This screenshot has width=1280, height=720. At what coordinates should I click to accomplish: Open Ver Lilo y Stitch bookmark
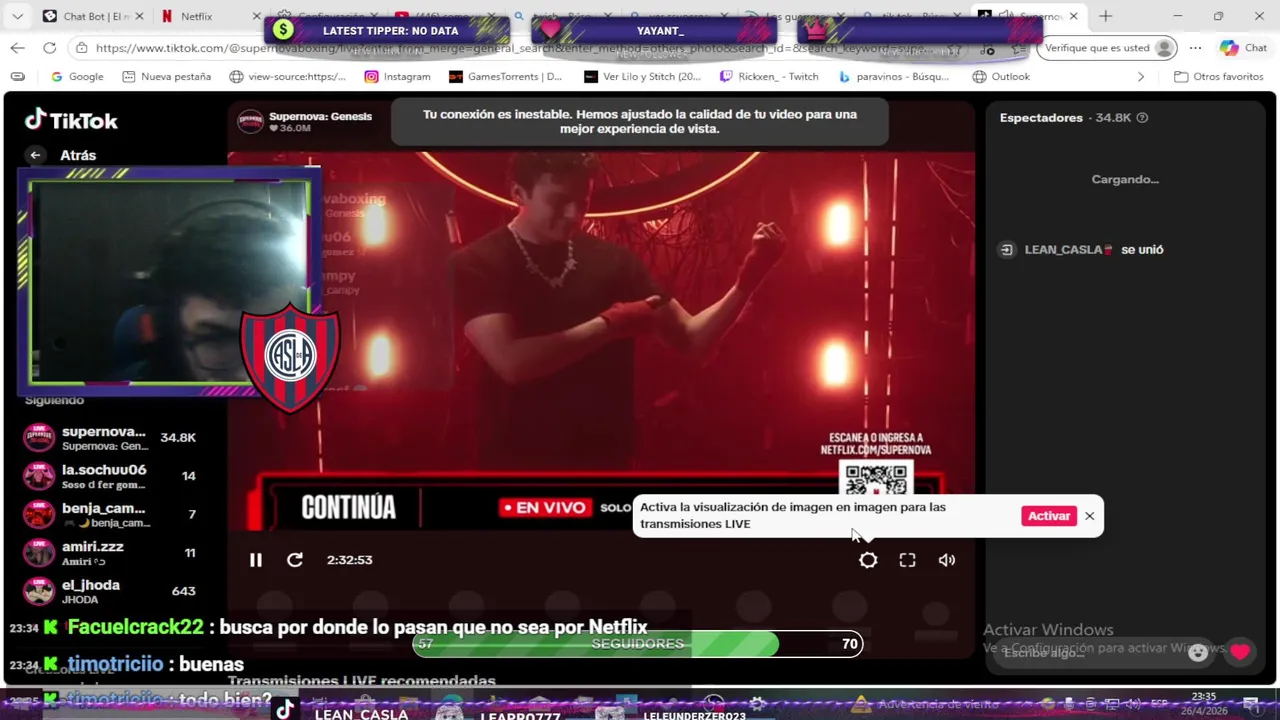[643, 76]
